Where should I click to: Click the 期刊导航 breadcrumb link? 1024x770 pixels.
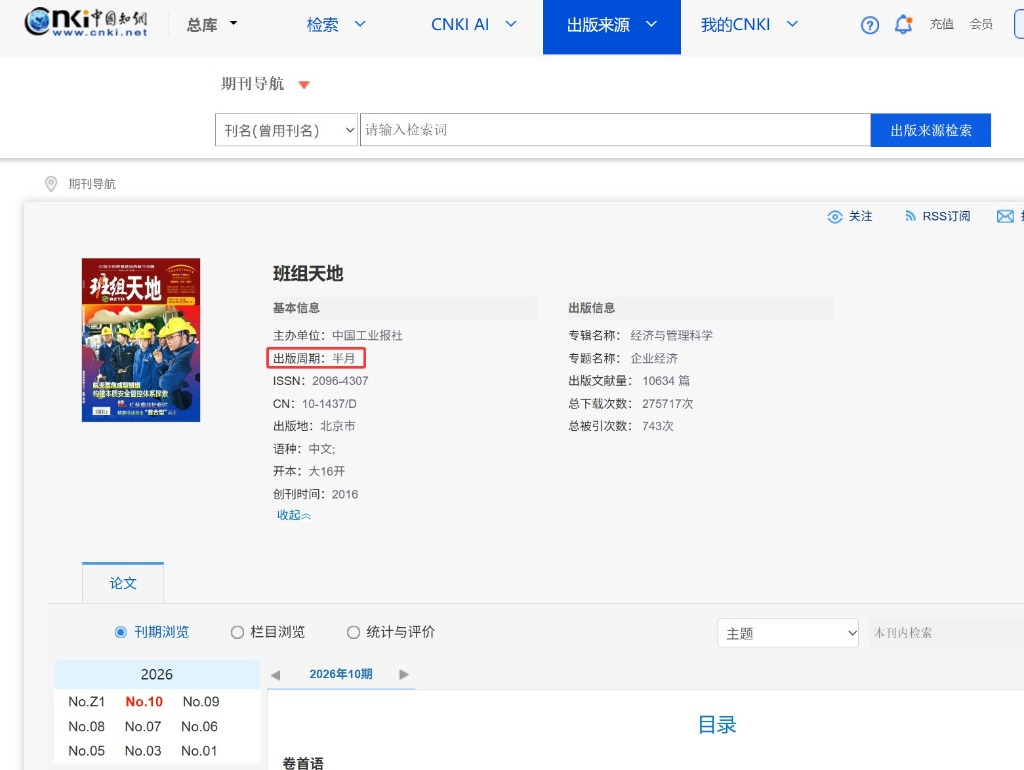[92, 184]
